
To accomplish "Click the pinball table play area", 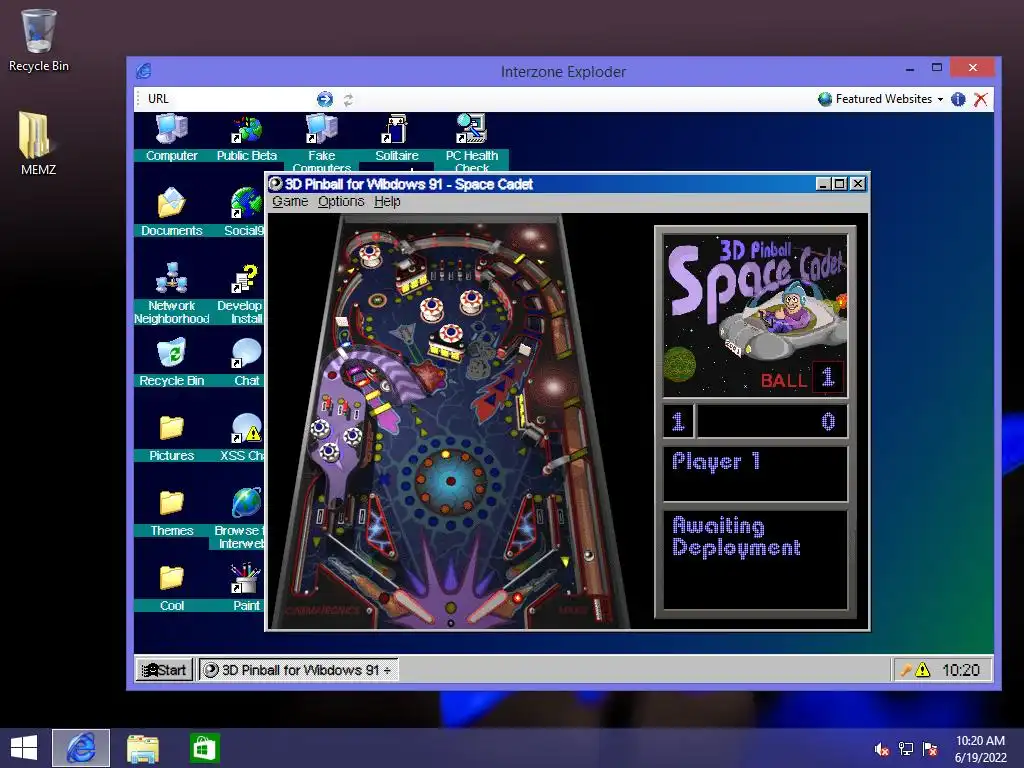I will pos(450,421).
